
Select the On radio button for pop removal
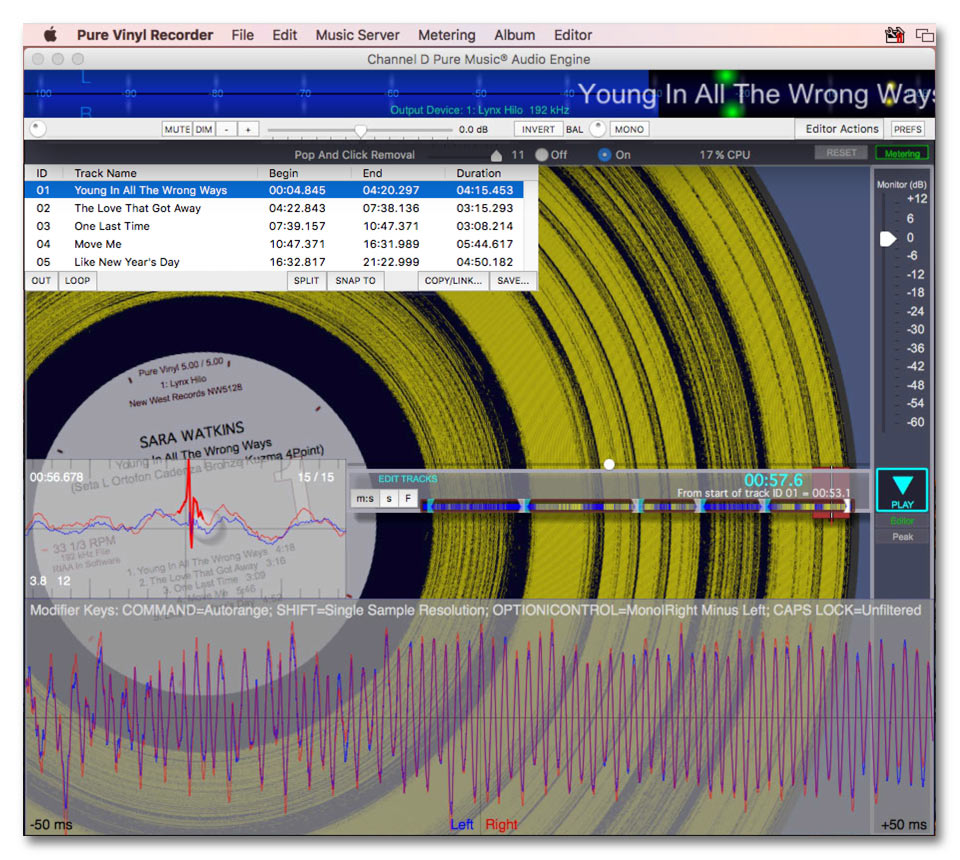coord(604,155)
